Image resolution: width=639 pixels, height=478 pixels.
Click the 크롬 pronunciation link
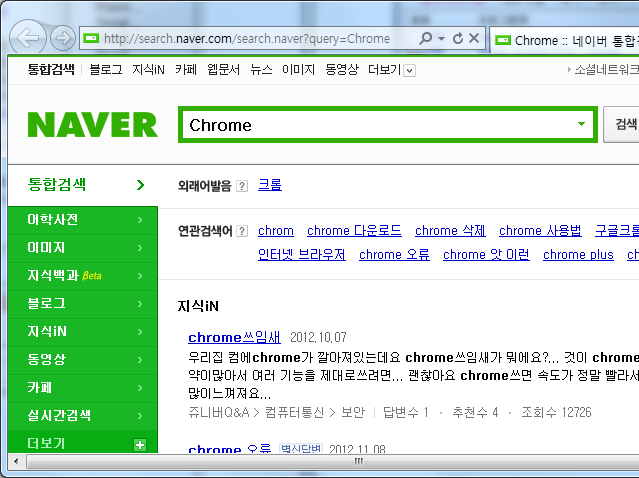click(270, 185)
